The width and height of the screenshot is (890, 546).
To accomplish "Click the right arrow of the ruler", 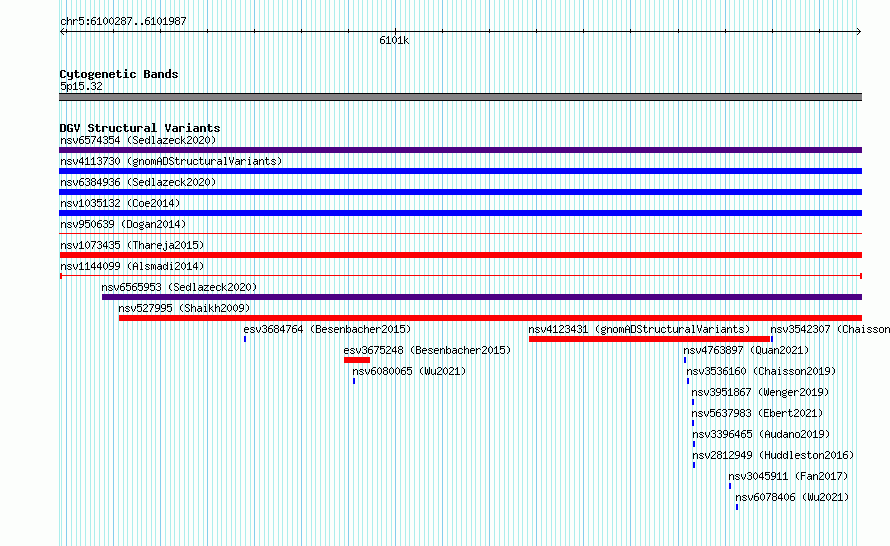I will point(858,31).
